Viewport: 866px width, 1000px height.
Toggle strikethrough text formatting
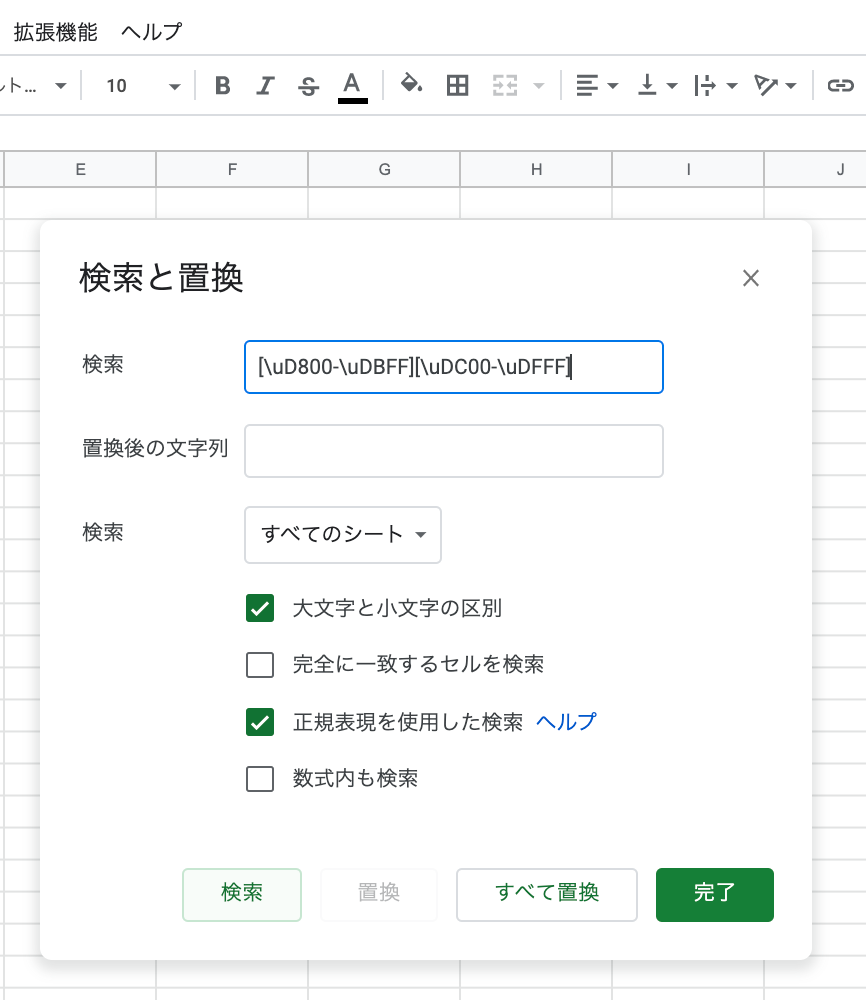click(309, 86)
